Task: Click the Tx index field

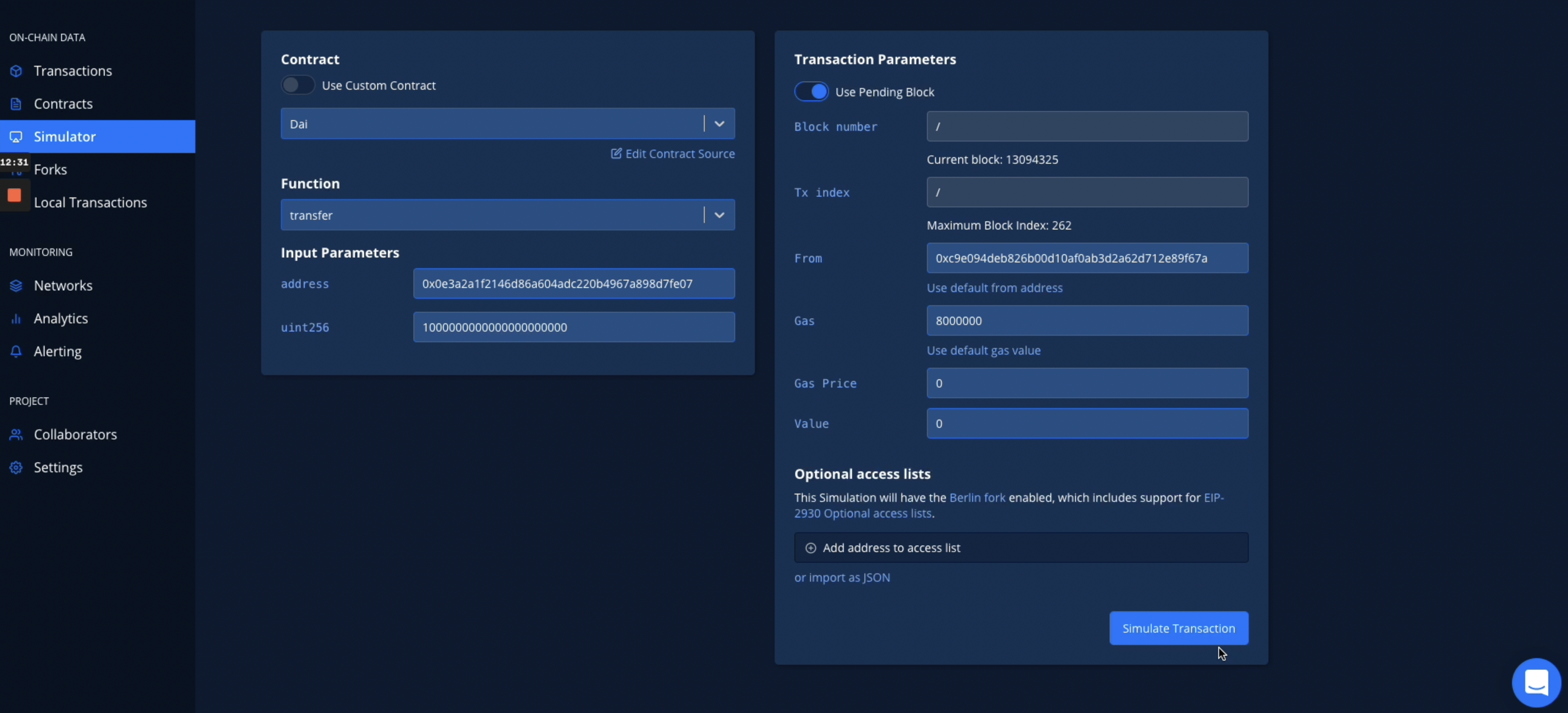Action: (1087, 193)
